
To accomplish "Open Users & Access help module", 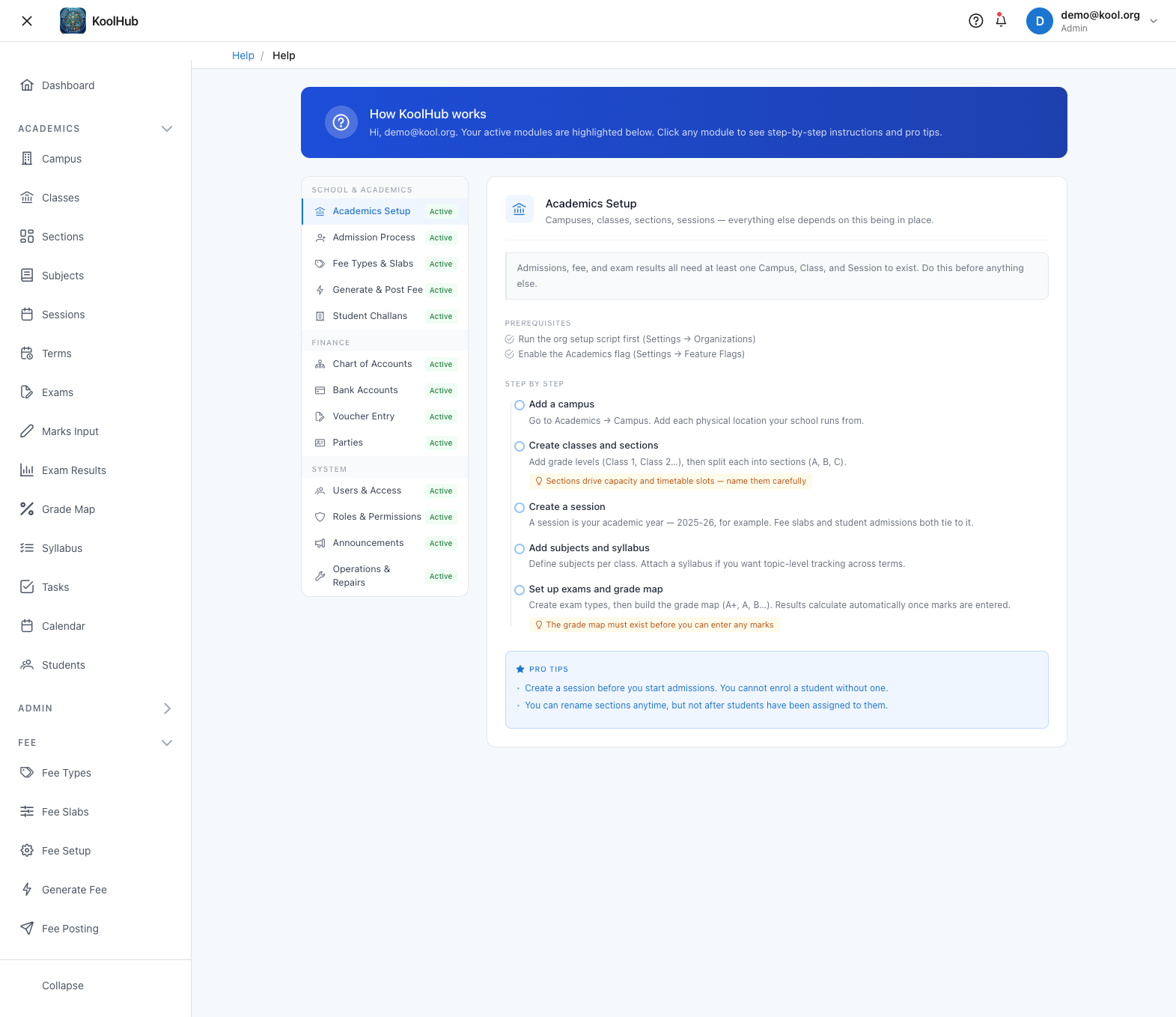I will tap(385, 491).
